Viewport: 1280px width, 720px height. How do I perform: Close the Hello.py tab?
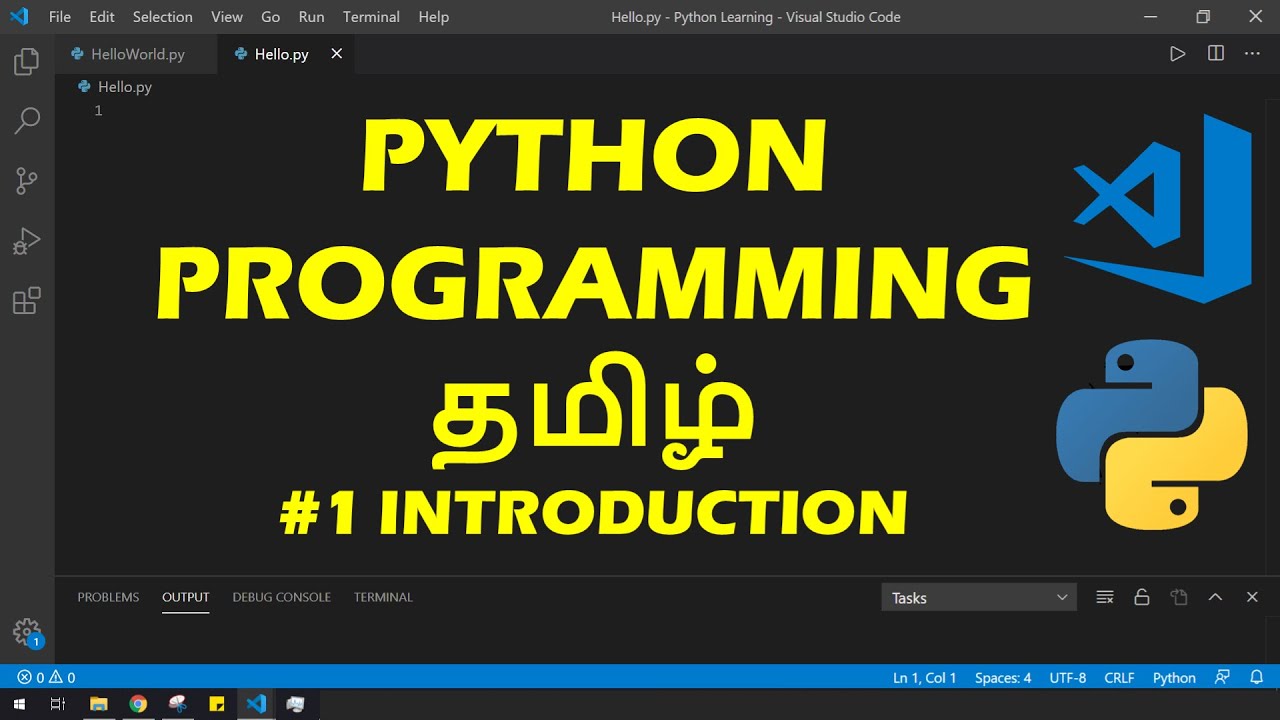(x=336, y=54)
